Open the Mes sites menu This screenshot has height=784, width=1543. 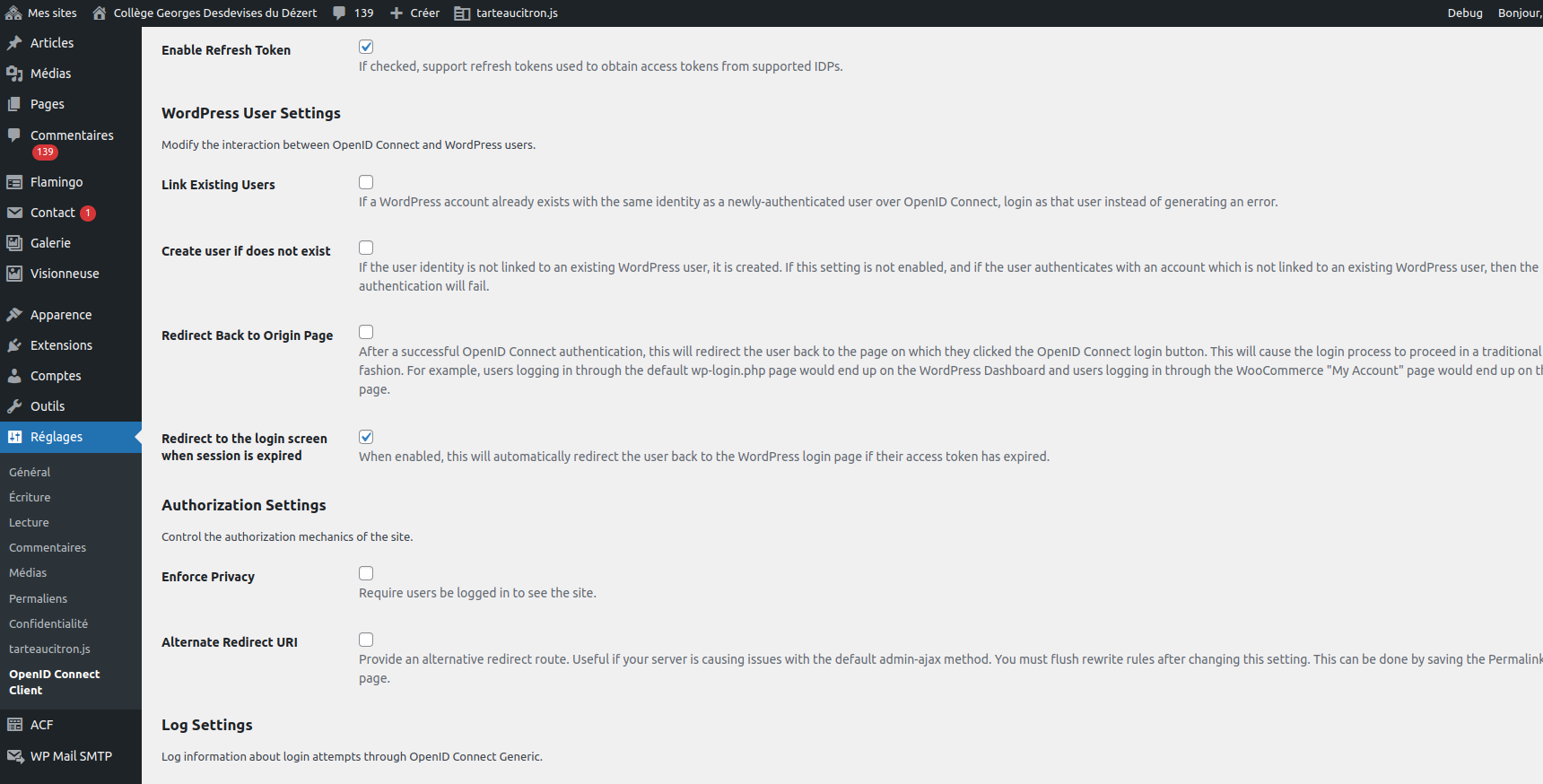tap(41, 13)
